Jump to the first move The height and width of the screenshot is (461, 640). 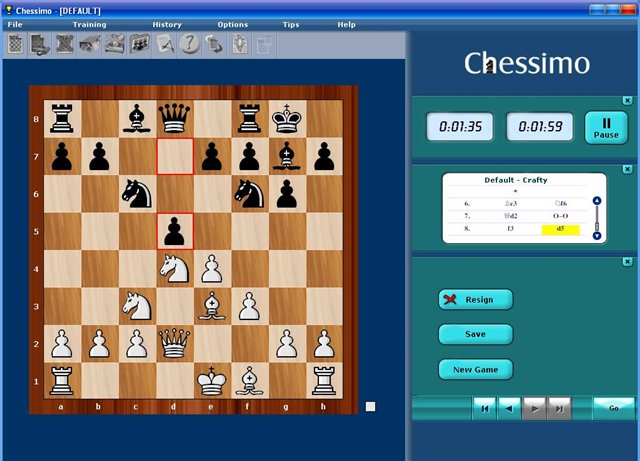(x=484, y=408)
